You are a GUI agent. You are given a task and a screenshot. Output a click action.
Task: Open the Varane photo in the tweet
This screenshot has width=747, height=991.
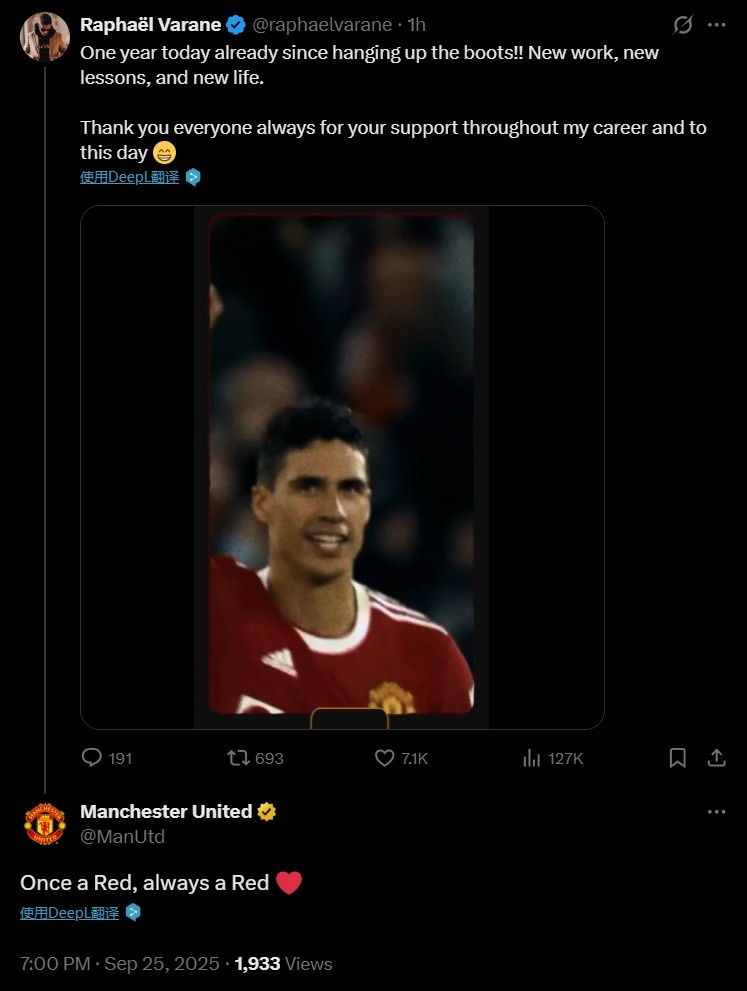pos(342,467)
